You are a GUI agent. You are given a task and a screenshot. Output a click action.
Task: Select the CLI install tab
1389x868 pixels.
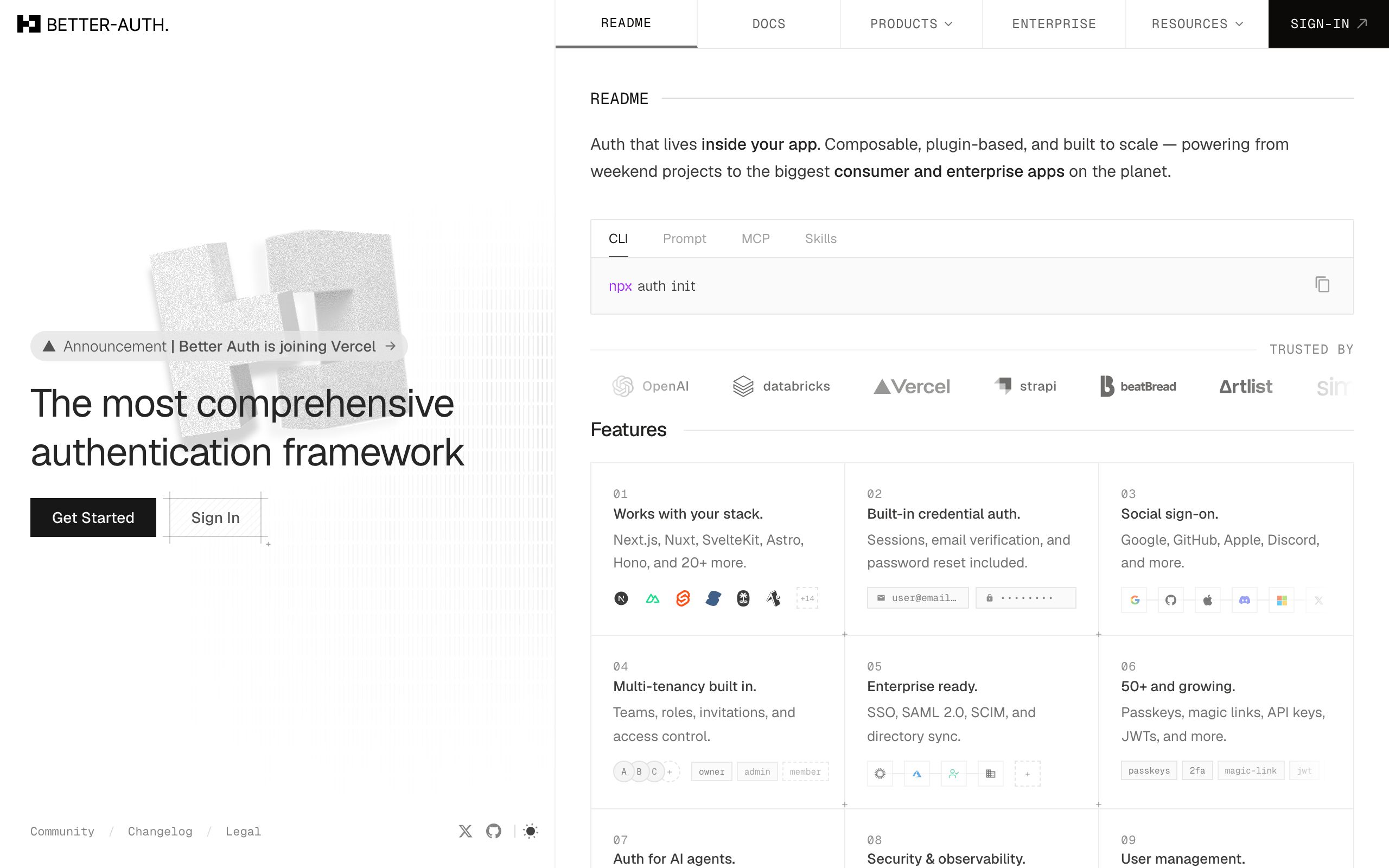point(618,239)
